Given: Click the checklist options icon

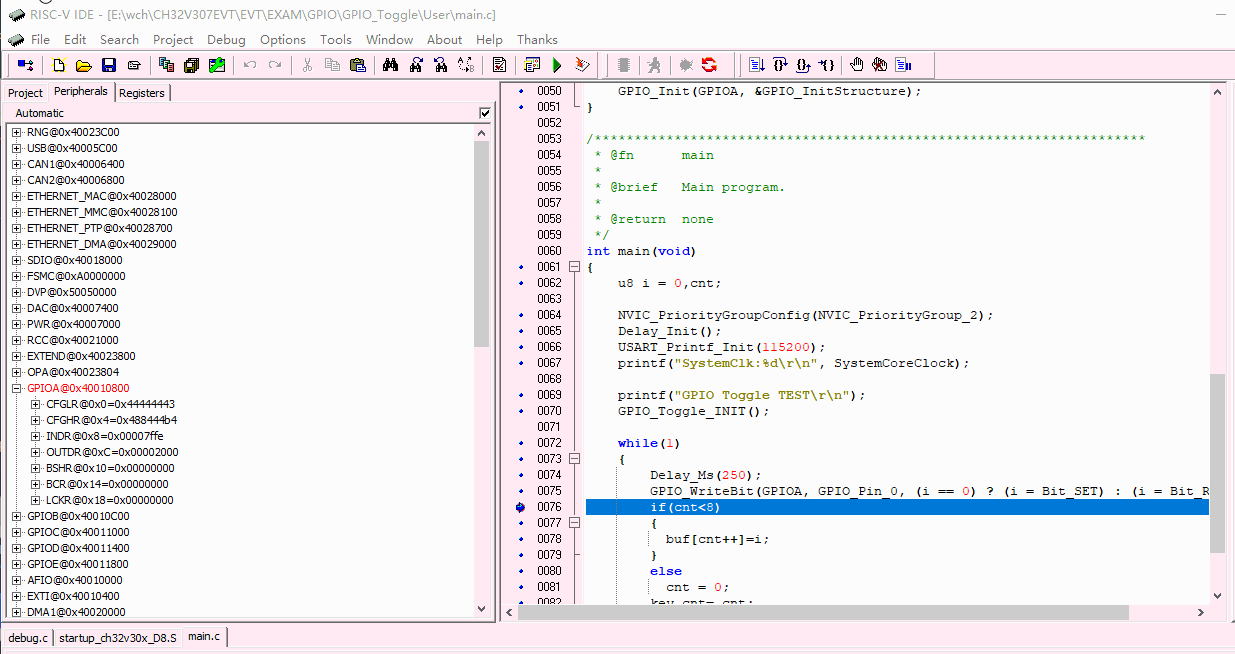Looking at the screenshot, I should (498, 65).
